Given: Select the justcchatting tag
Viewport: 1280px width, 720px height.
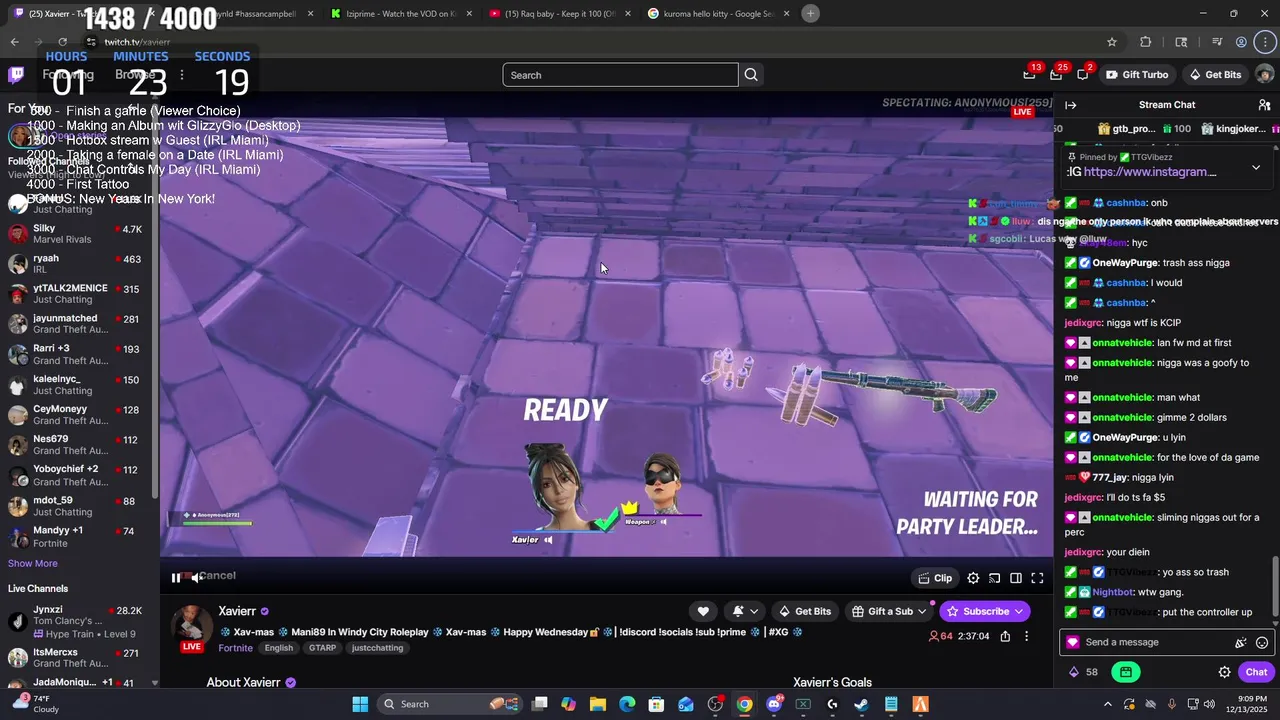Looking at the screenshot, I should tap(378, 648).
